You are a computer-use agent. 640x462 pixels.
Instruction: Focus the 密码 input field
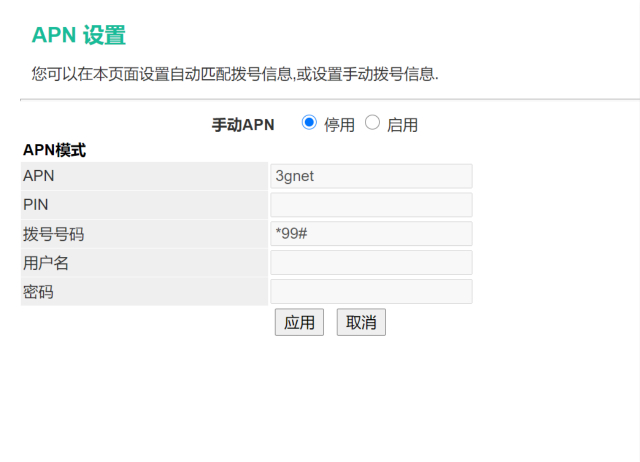(371, 292)
